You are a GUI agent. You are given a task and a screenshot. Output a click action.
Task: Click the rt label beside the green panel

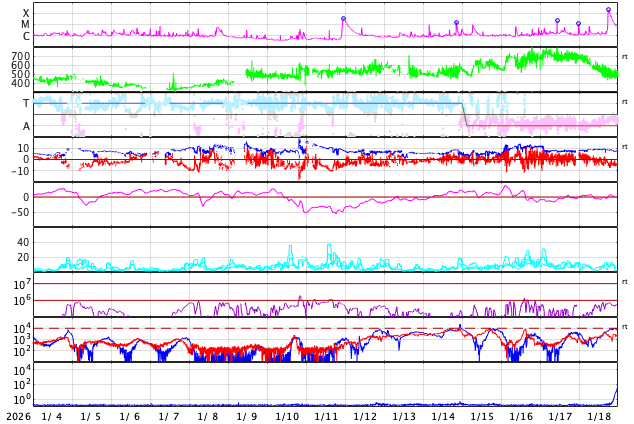click(x=625, y=57)
